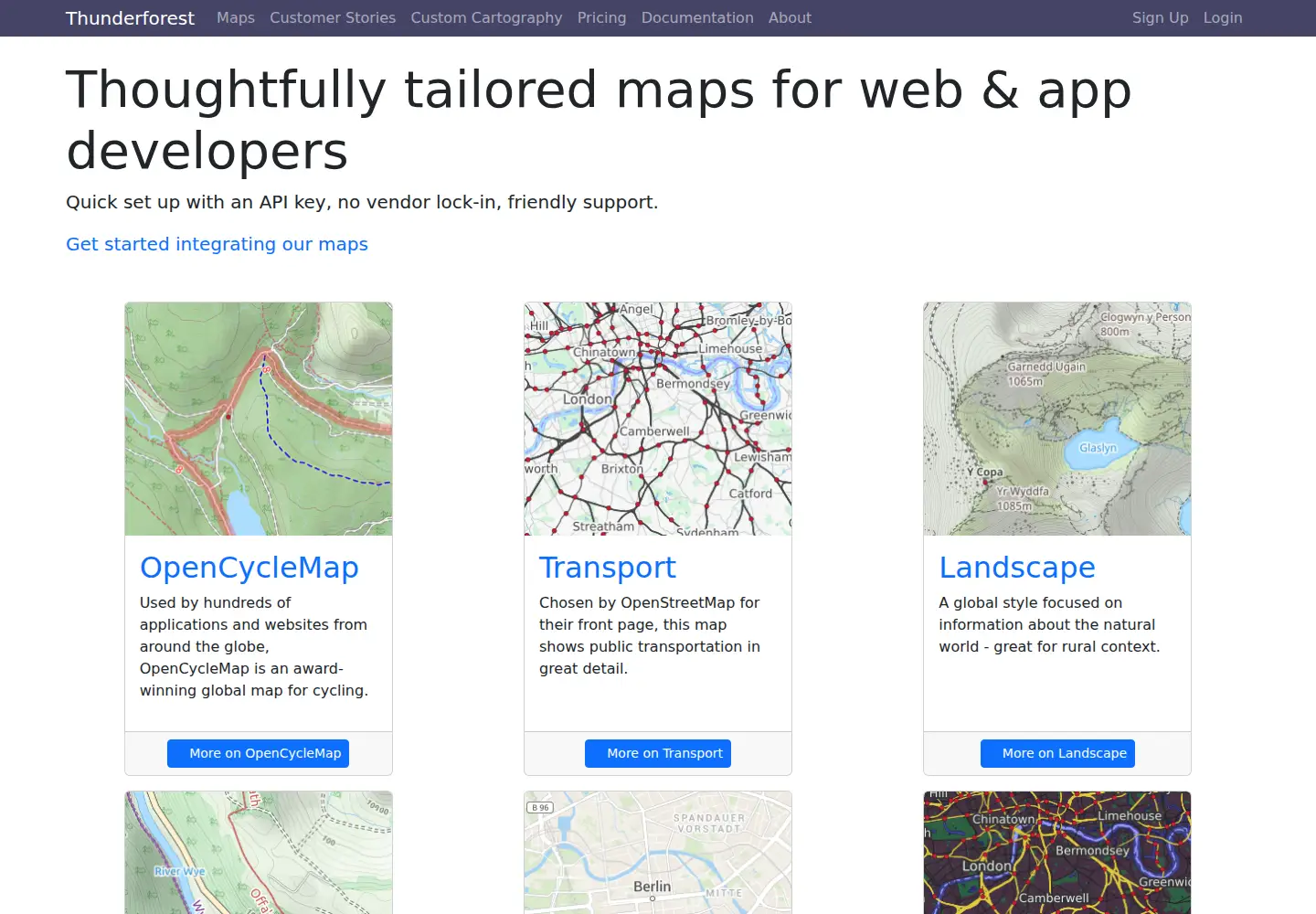The height and width of the screenshot is (914, 1316).
Task: Open the dark London transport map thumbnail
Action: point(1057,853)
